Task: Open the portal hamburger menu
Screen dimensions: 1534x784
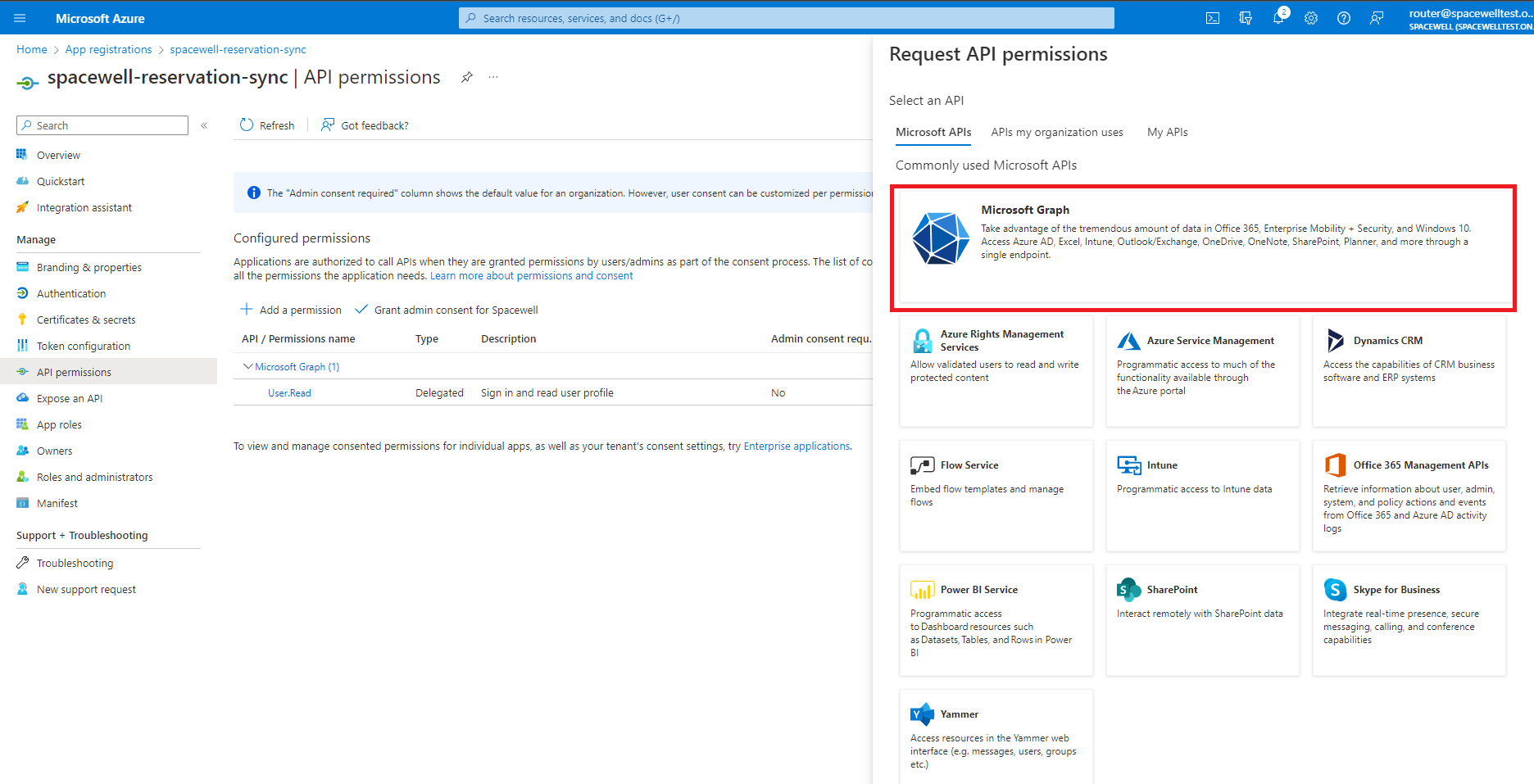Action: [x=20, y=18]
